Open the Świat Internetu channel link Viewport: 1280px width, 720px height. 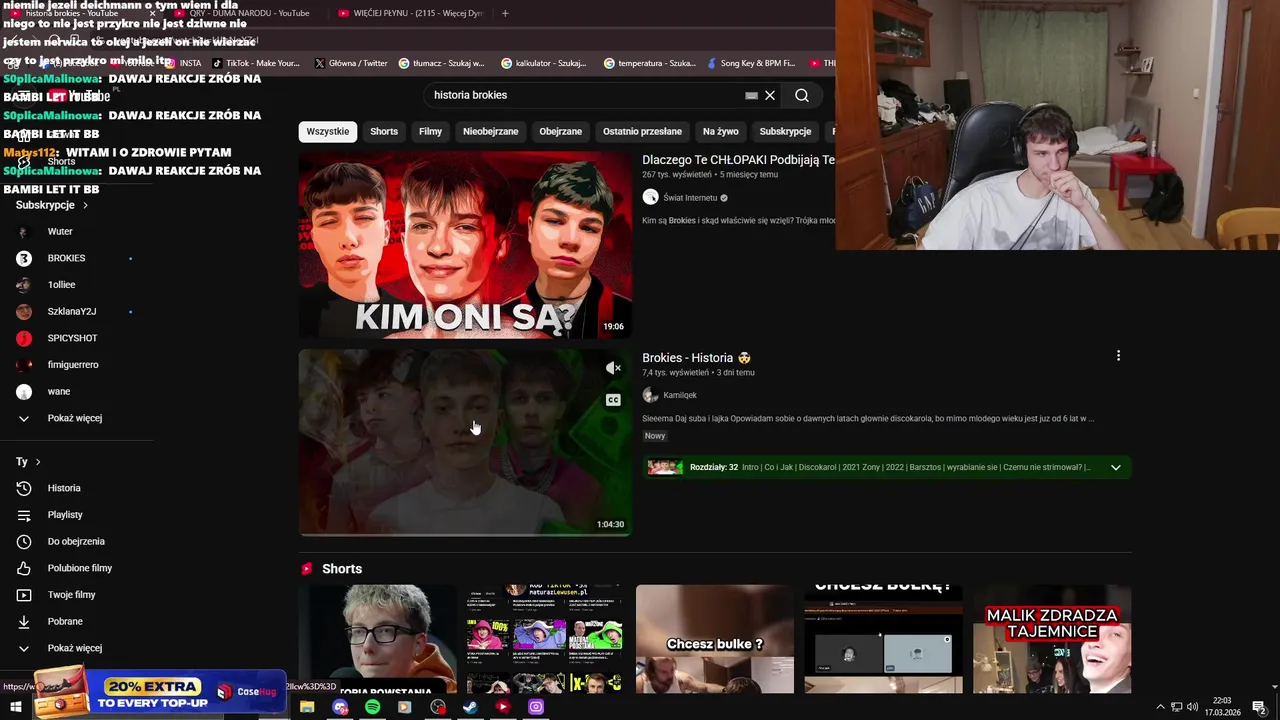click(x=690, y=198)
